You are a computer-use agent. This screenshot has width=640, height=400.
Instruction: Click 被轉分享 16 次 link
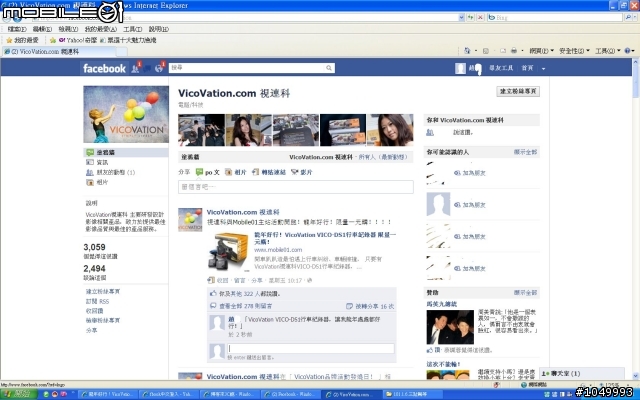tap(374, 306)
